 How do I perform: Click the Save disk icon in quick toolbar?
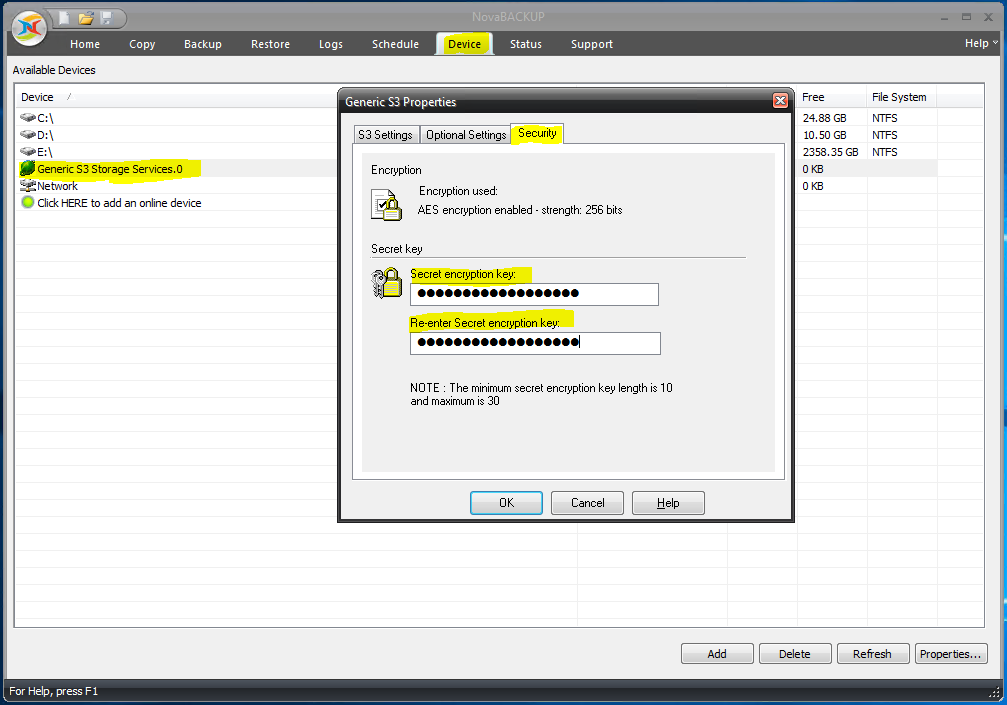pos(107,18)
